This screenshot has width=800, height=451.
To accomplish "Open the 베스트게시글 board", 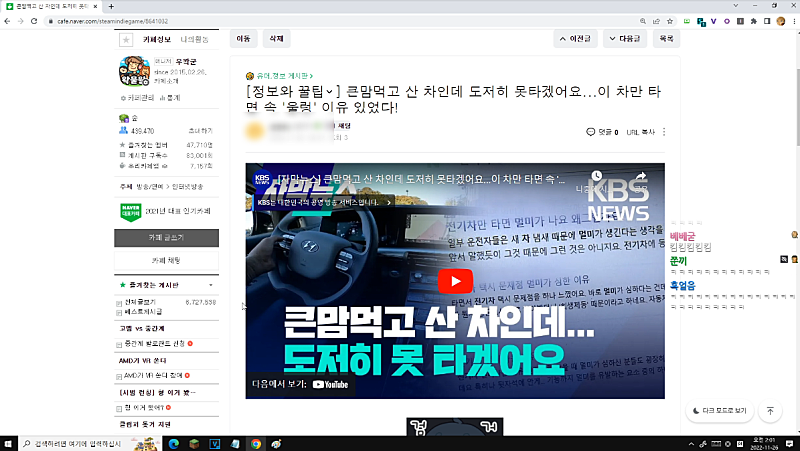I will tap(143, 312).
